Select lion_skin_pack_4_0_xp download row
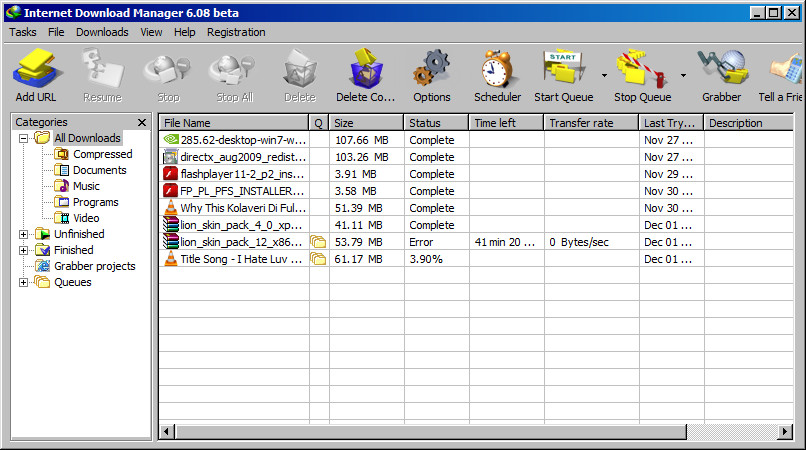This screenshot has height=450, width=806. [476, 225]
